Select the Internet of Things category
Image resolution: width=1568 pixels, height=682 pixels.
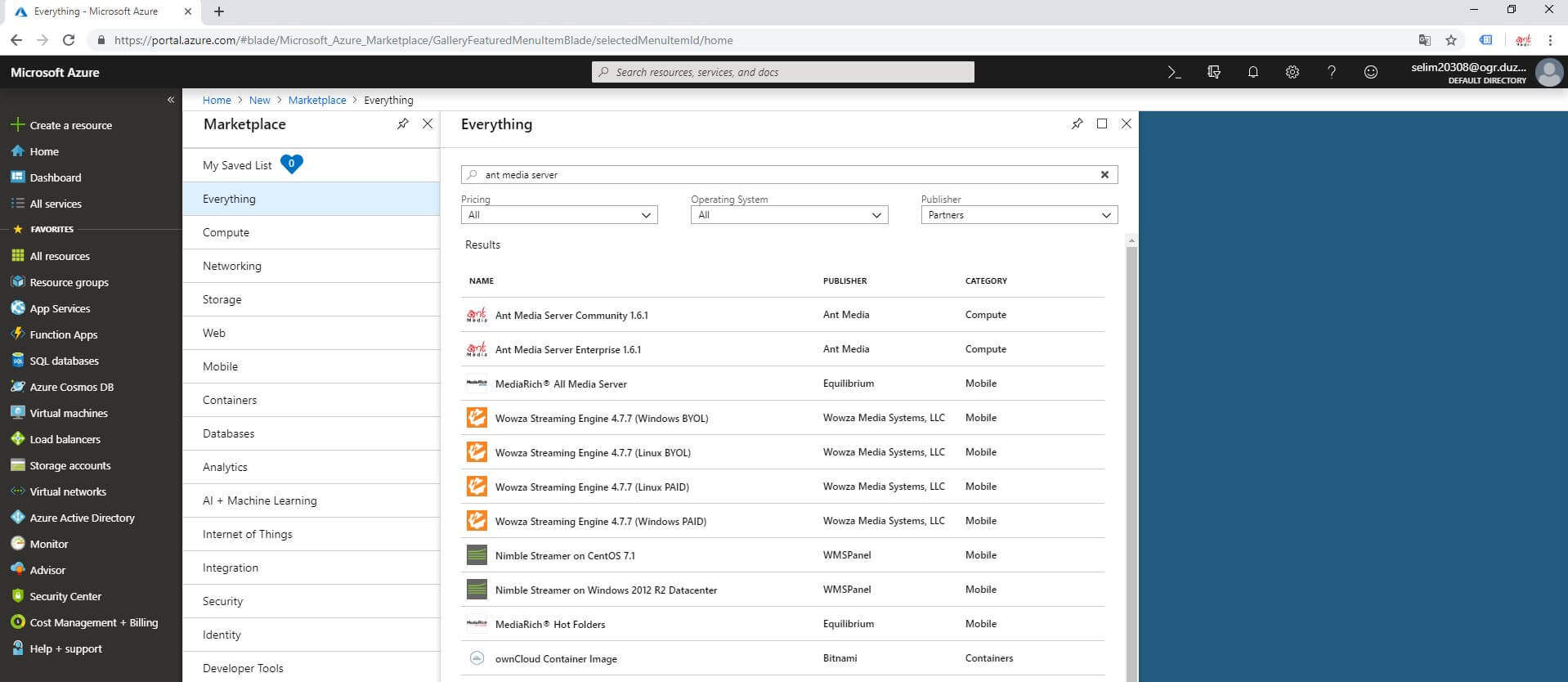coord(311,534)
